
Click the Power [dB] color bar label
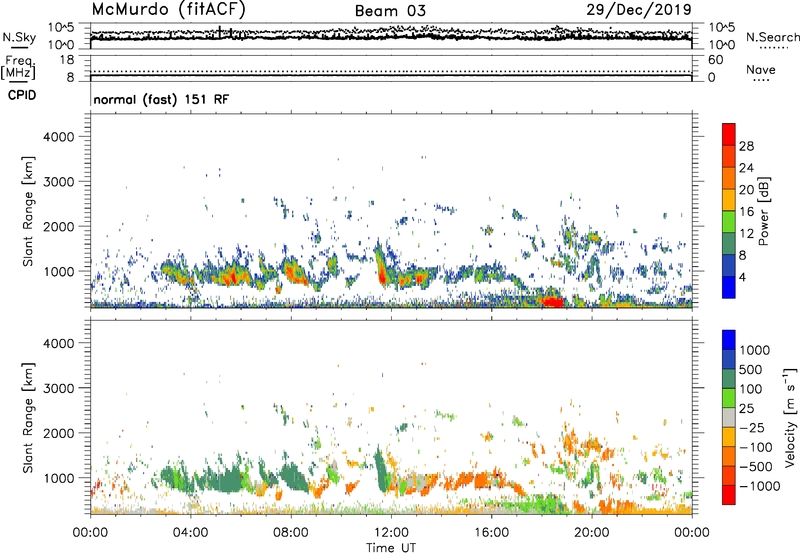763,211
